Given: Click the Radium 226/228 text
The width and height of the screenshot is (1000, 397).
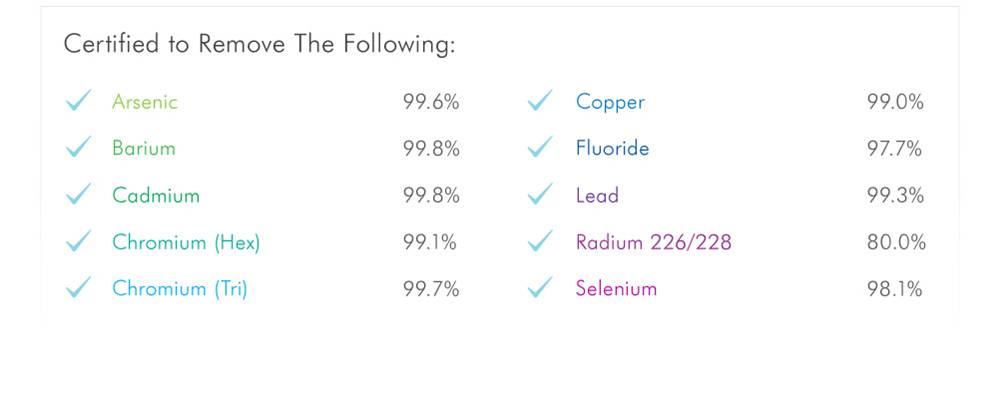Looking at the screenshot, I should click(654, 242).
